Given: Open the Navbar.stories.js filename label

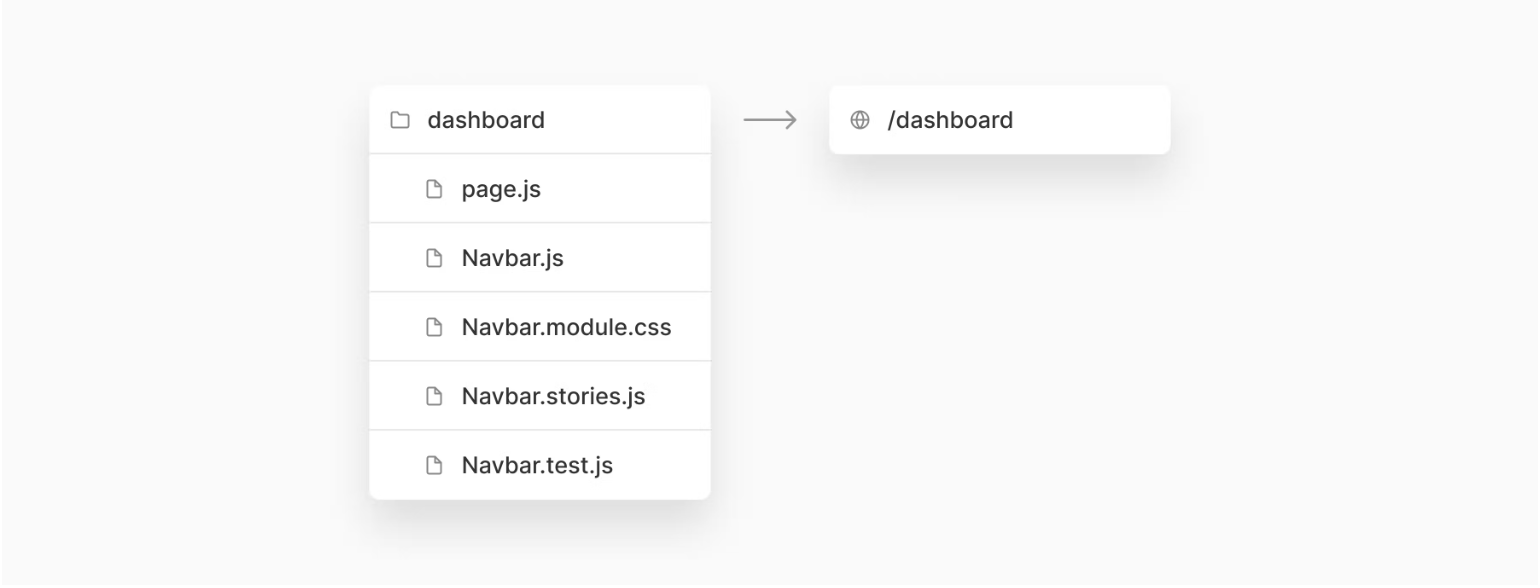Looking at the screenshot, I should (x=553, y=397).
